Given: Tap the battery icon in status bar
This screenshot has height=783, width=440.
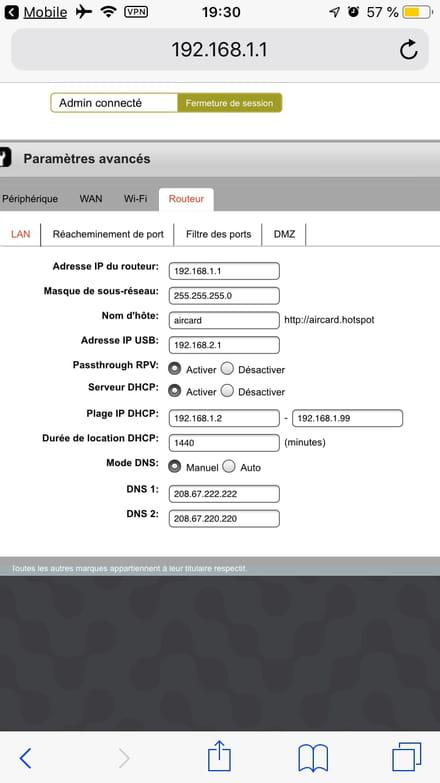Looking at the screenshot, I should coord(418,12).
